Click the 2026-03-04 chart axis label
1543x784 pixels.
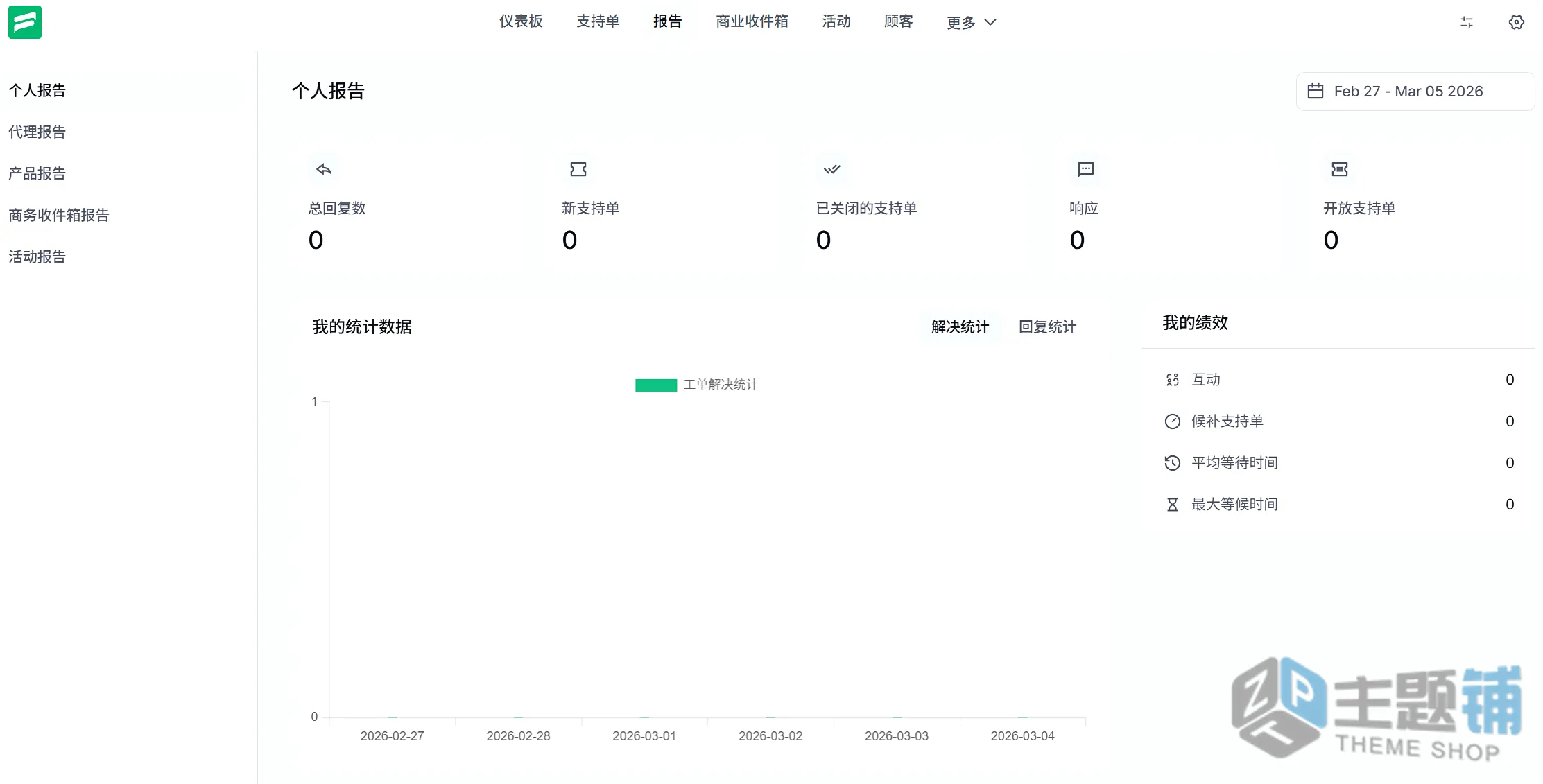(1022, 736)
